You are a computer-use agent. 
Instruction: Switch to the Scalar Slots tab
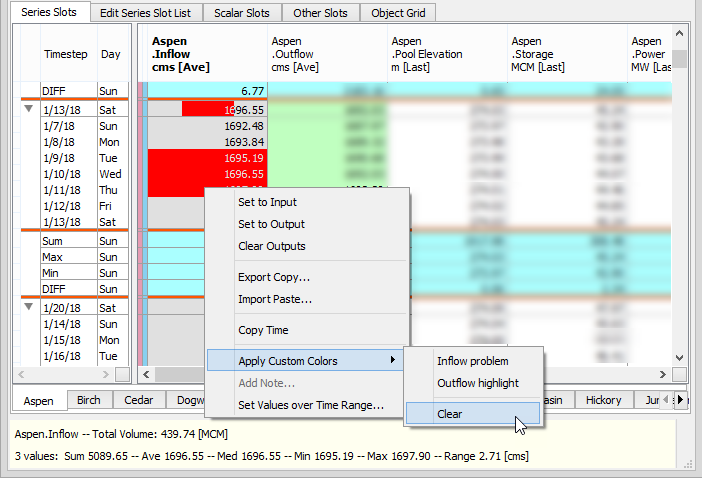242,13
